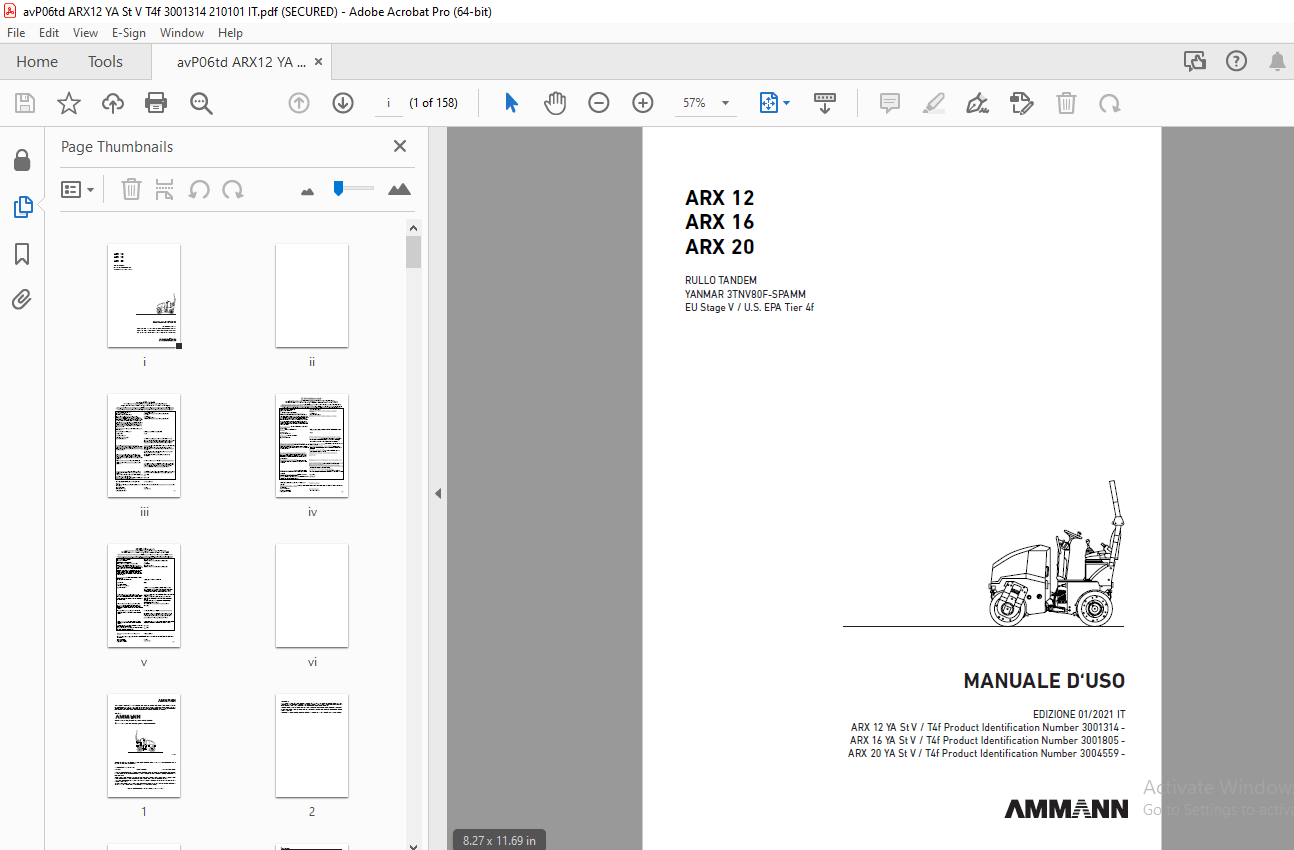Viewport: 1294px width, 850px height.
Task: Open the zoom level dropdown arrow
Action: (x=725, y=103)
